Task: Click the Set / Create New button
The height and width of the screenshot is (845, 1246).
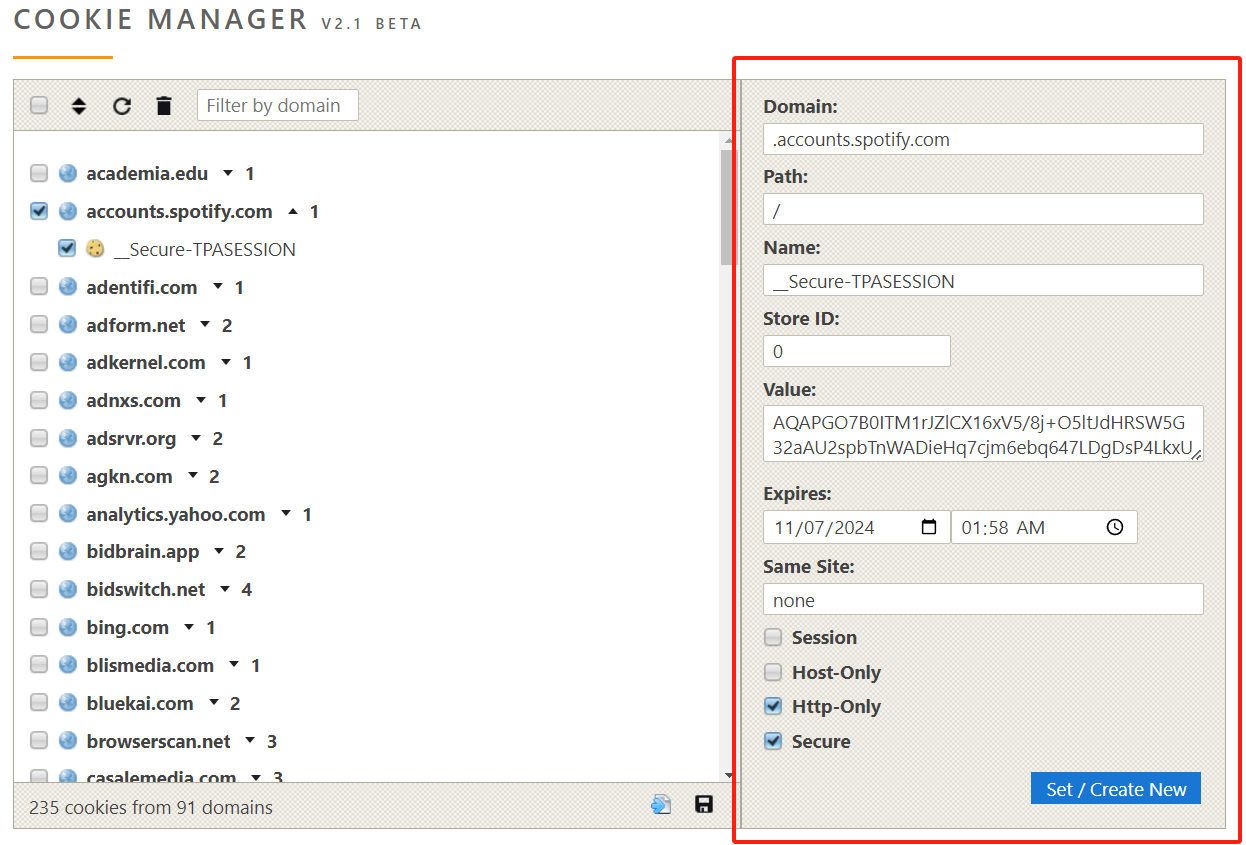Action: [1115, 788]
